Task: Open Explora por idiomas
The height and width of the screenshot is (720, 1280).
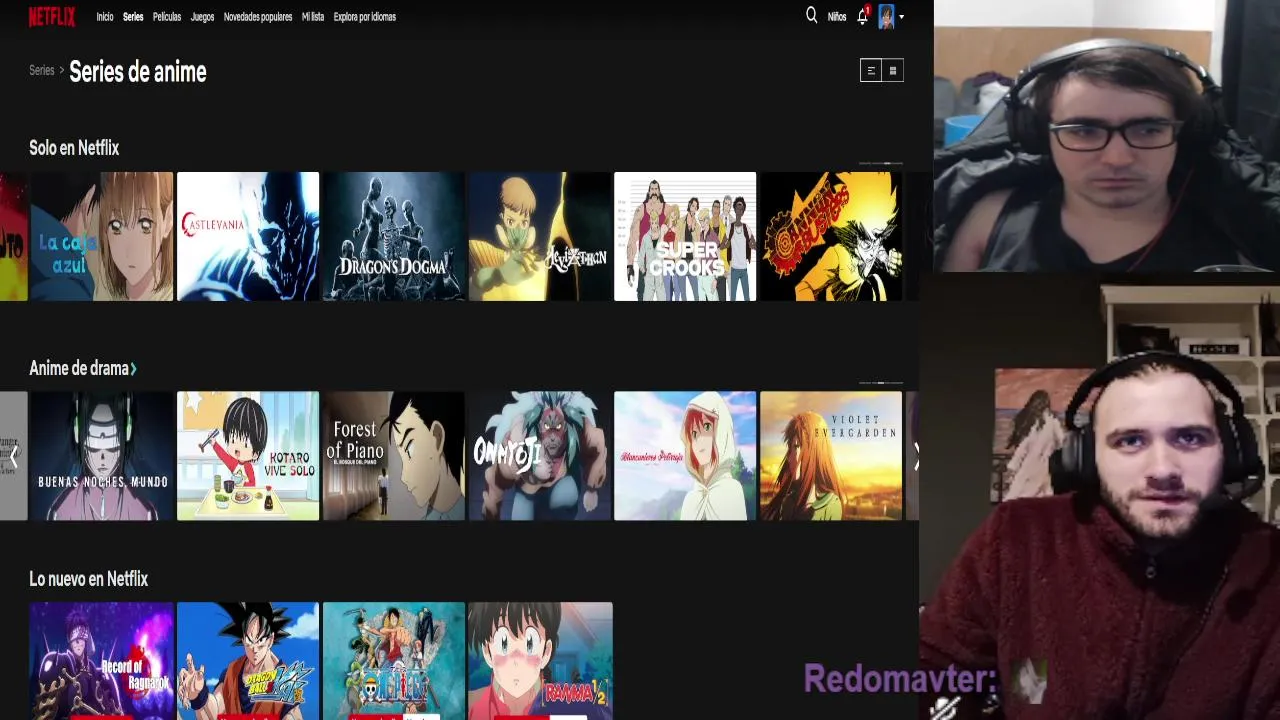Action: coord(365,17)
